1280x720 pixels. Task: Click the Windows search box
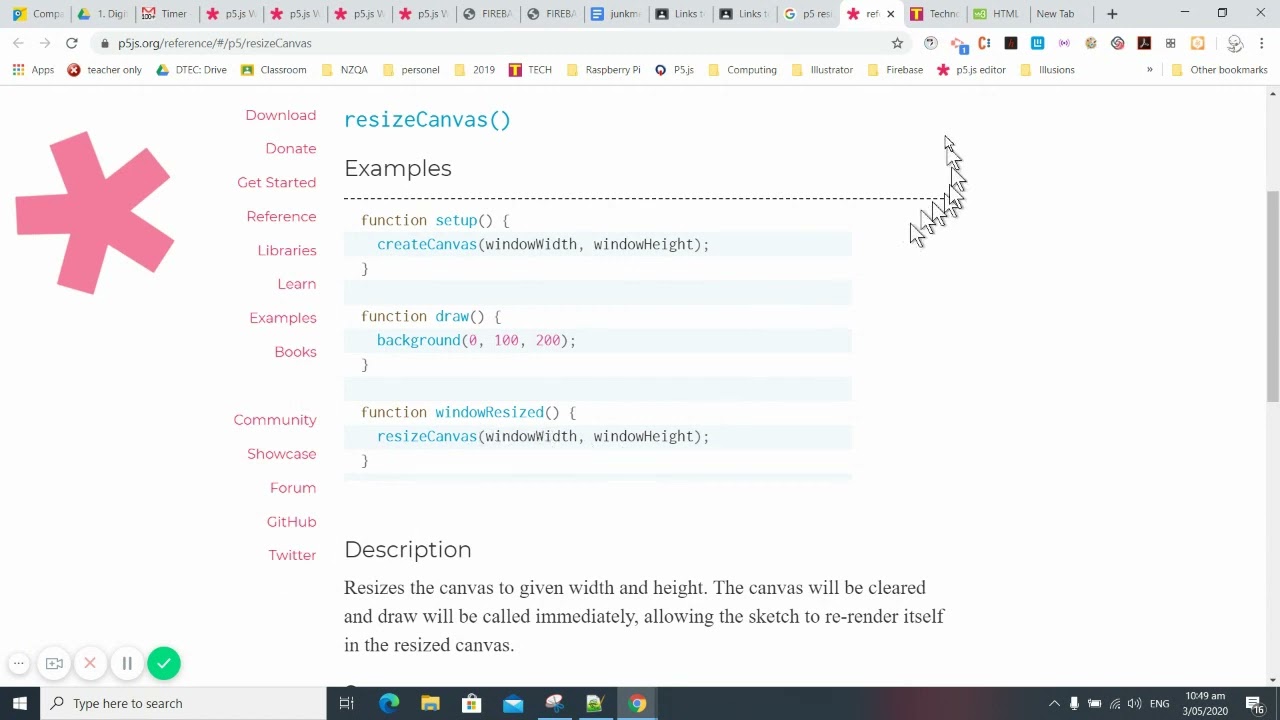pyautogui.click(x=183, y=703)
